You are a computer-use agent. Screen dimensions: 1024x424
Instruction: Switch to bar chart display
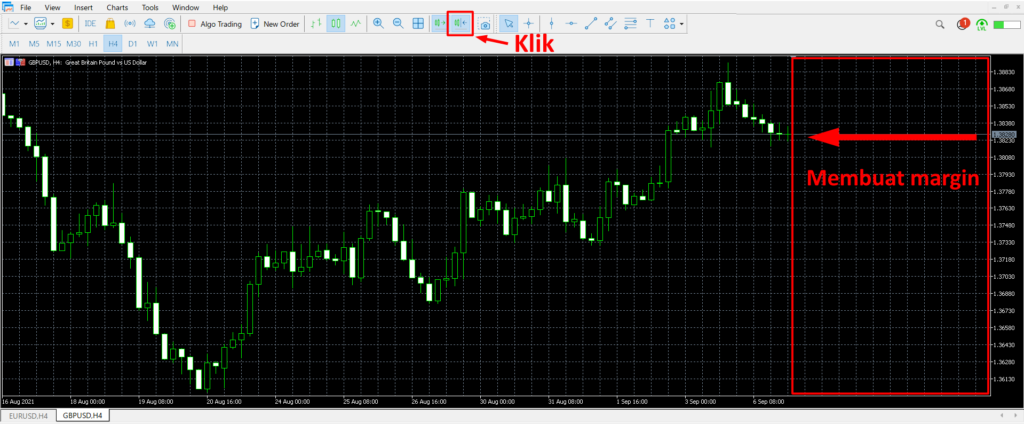tap(316, 24)
